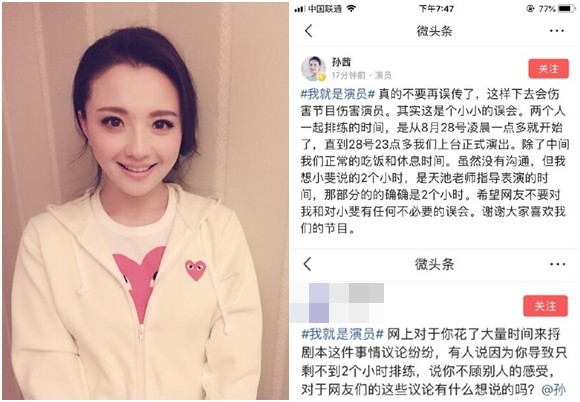Tap the battery icon in status bar
Viewport: 580px width, 402px height.
point(567,8)
